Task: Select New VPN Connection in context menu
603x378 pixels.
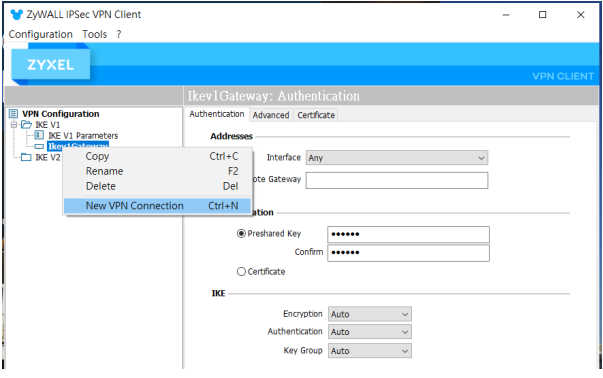Action: 158,206
